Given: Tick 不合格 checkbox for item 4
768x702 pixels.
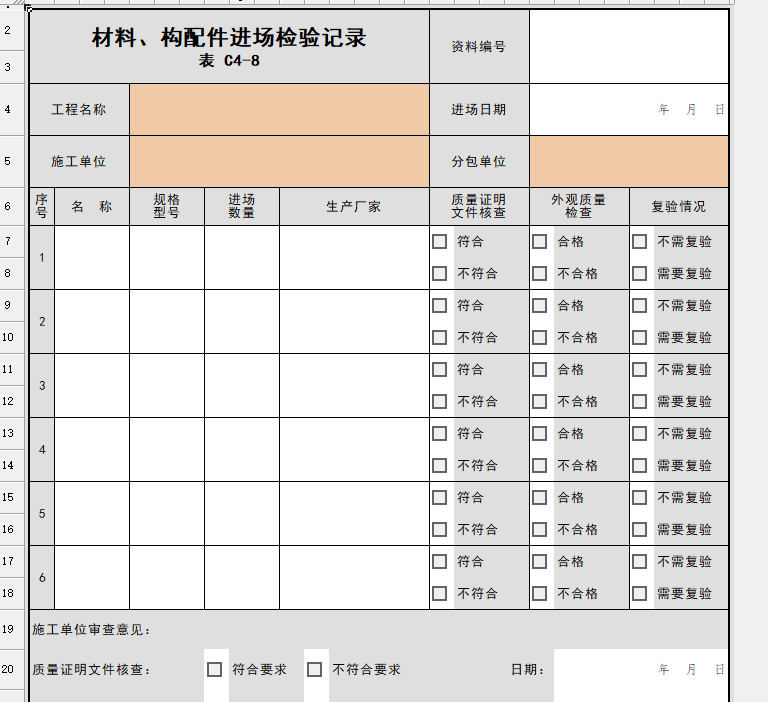Looking at the screenshot, I should coord(539,465).
